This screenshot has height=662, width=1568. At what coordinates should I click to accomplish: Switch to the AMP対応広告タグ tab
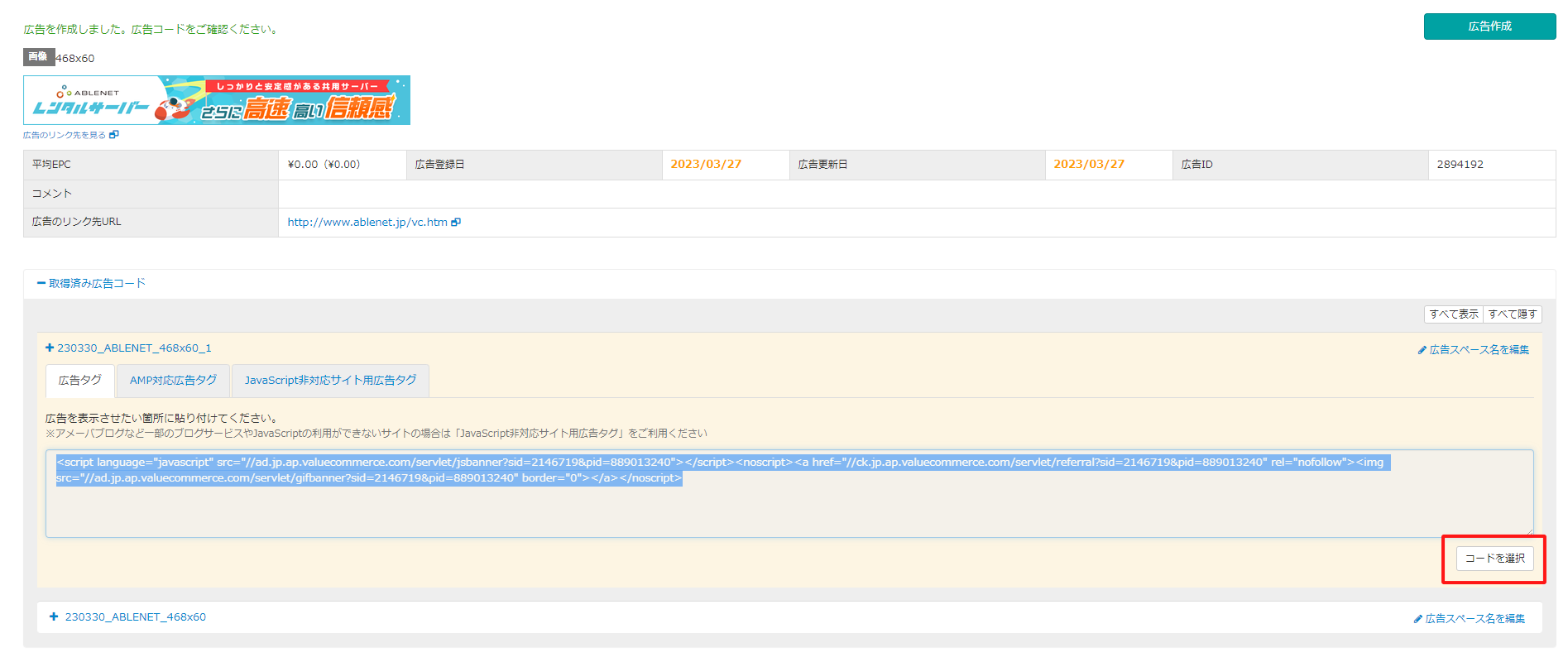(173, 381)
